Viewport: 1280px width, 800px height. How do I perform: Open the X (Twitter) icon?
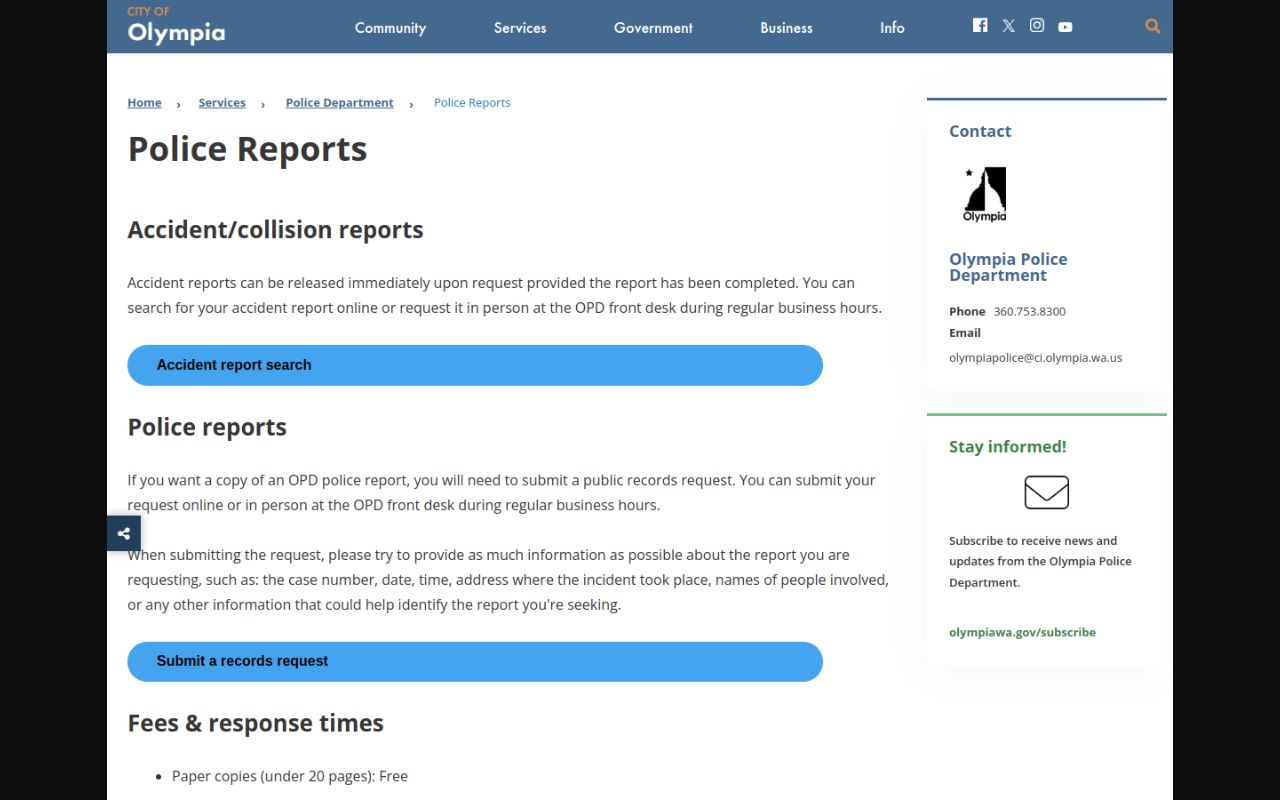coord(1008,26)
